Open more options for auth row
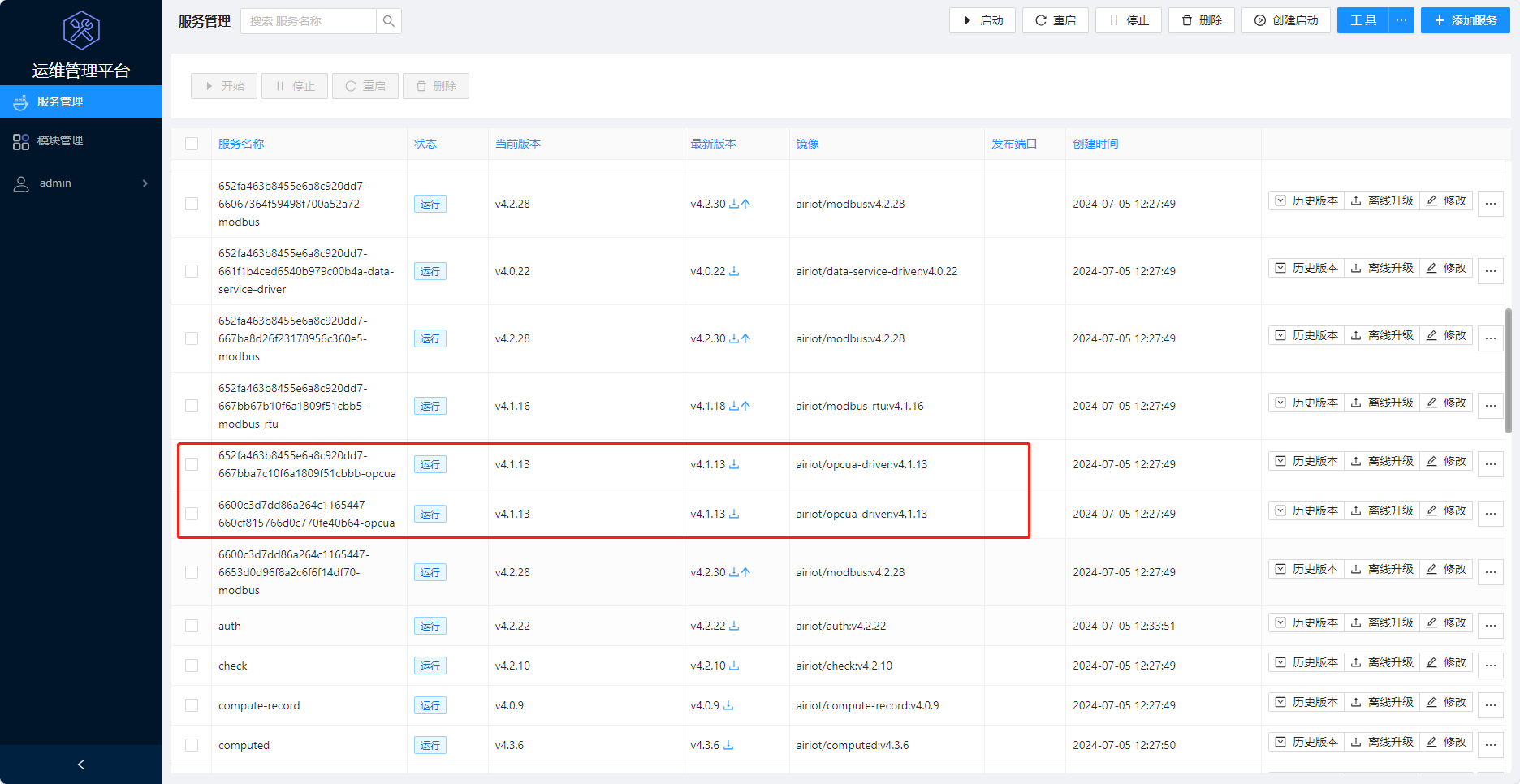The height and width of the screenshot is (784, 1520). click(x=1491, y=626)
